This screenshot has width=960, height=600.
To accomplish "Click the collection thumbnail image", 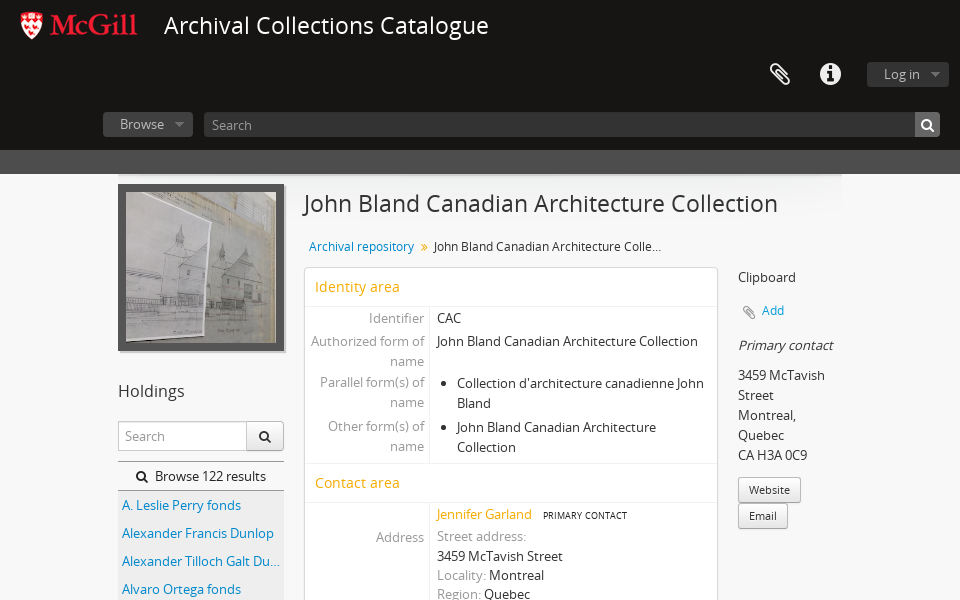I will click(200, 267).
